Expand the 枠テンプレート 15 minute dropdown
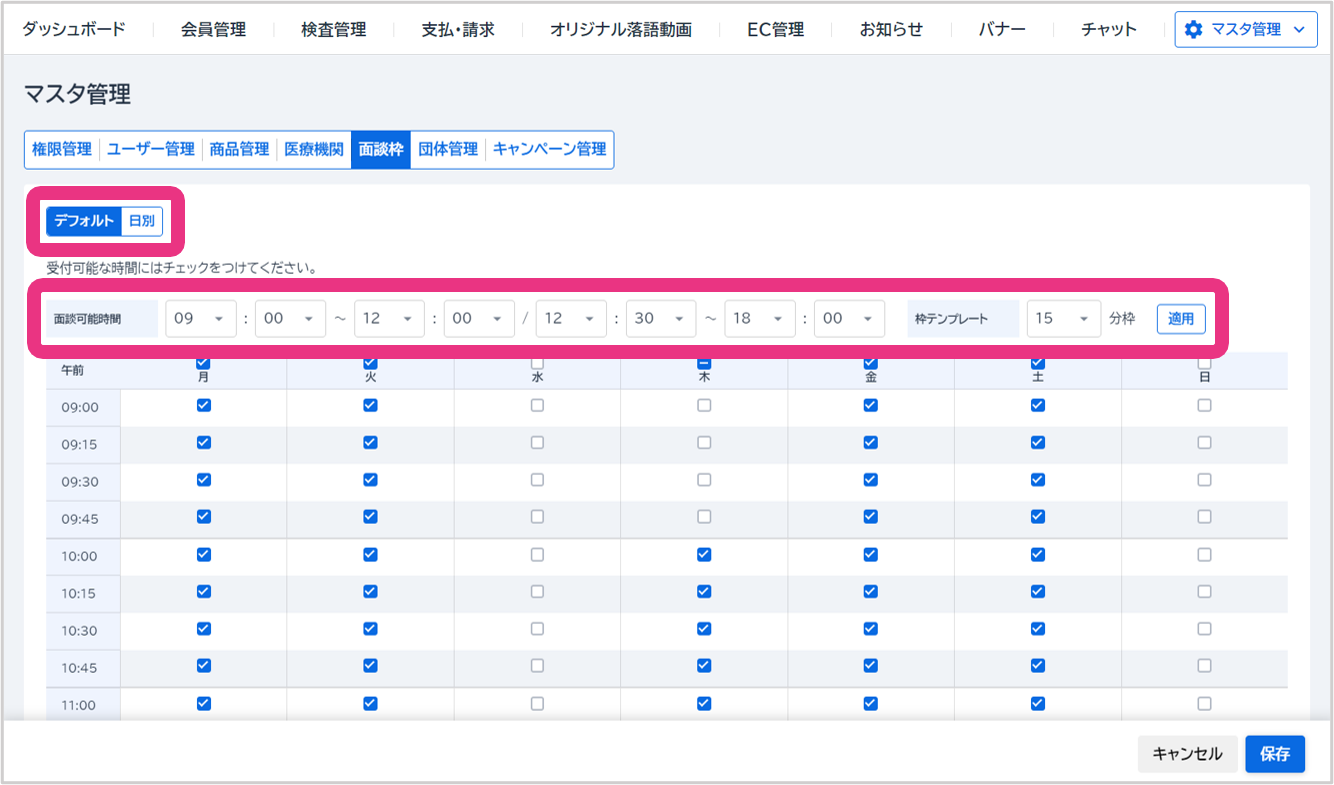 1063,318
